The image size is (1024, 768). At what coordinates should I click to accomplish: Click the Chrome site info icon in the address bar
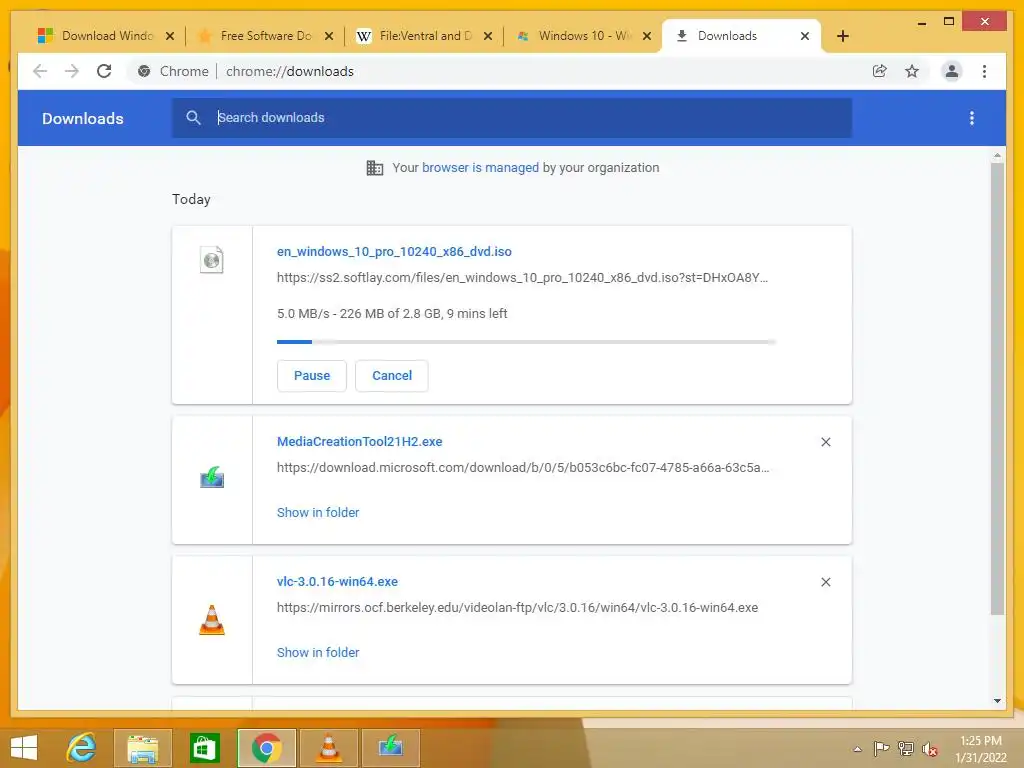click(144, 71)
